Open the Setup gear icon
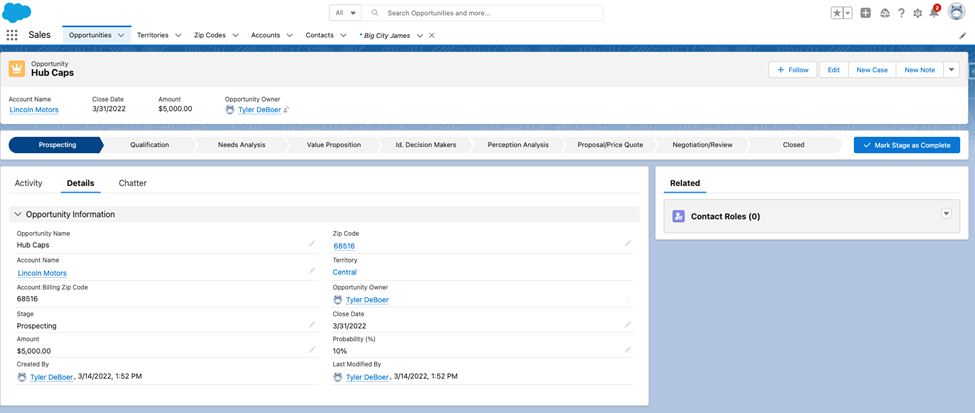The image size is (975, 413). [917, 13]
